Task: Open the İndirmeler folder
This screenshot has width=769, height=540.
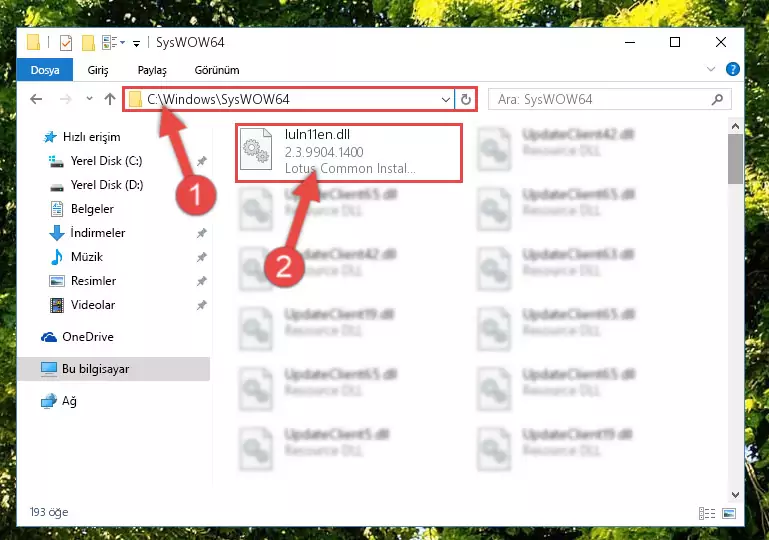Action: [98, 233]
